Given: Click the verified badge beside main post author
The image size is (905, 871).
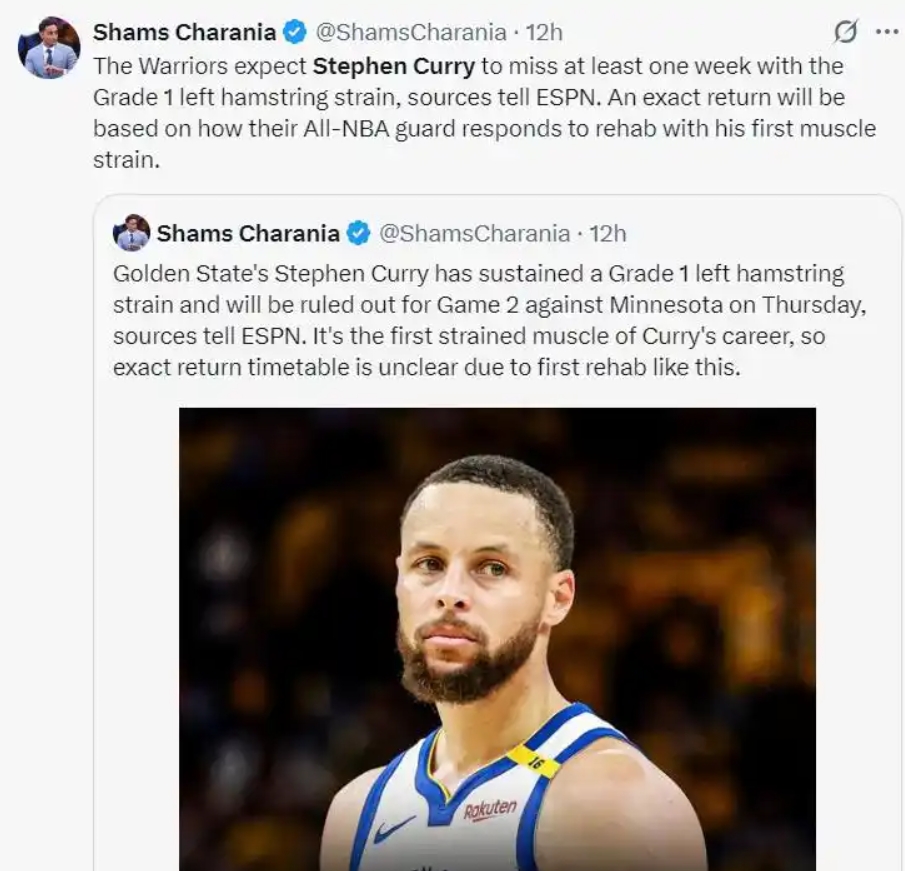Looking at the screenshot, I should 294,32.
